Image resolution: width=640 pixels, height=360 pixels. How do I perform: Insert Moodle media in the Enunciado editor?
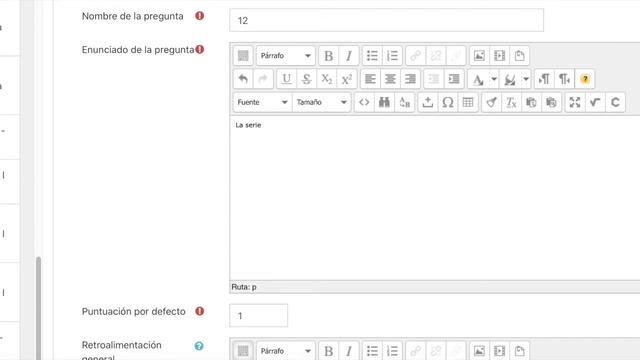[500, 56]
